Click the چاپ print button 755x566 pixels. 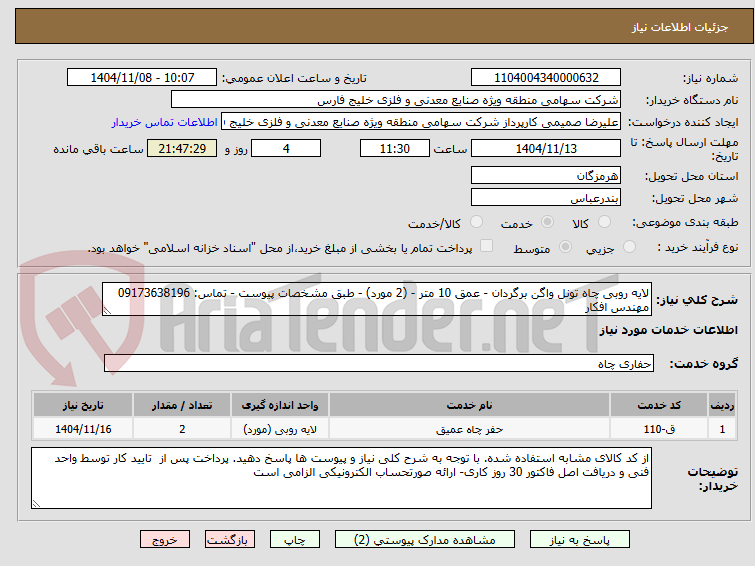[x=295, y=540]
